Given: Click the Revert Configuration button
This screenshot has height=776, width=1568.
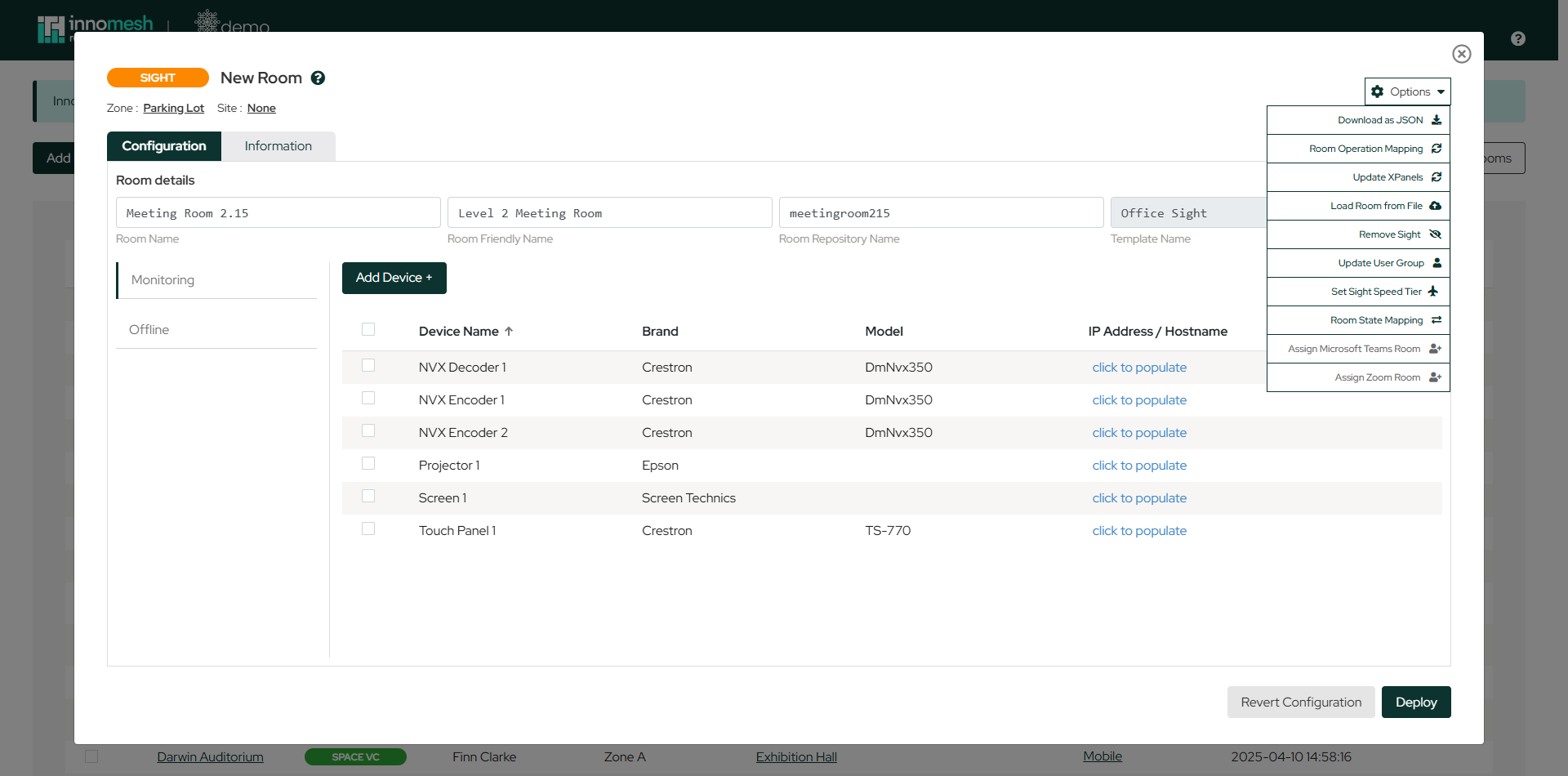Looking at the screenshot, I should pyautogui.click(x=1301, y=702).
